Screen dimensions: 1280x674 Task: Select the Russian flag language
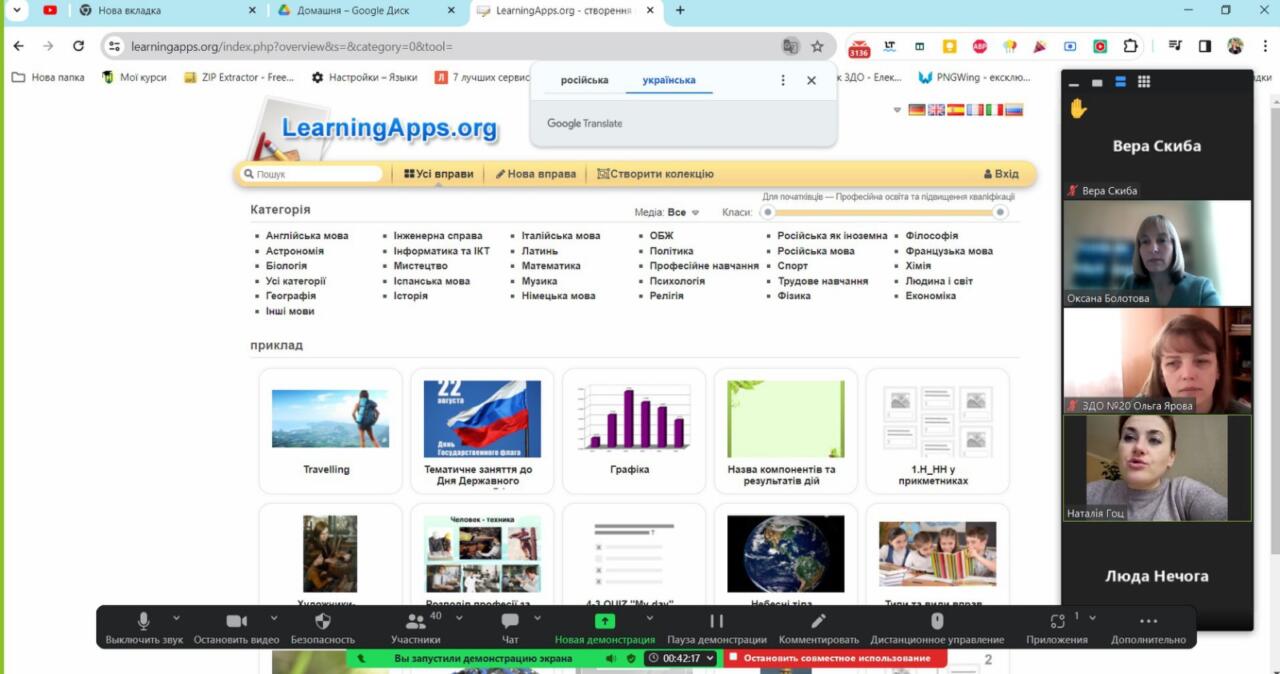1014,110
